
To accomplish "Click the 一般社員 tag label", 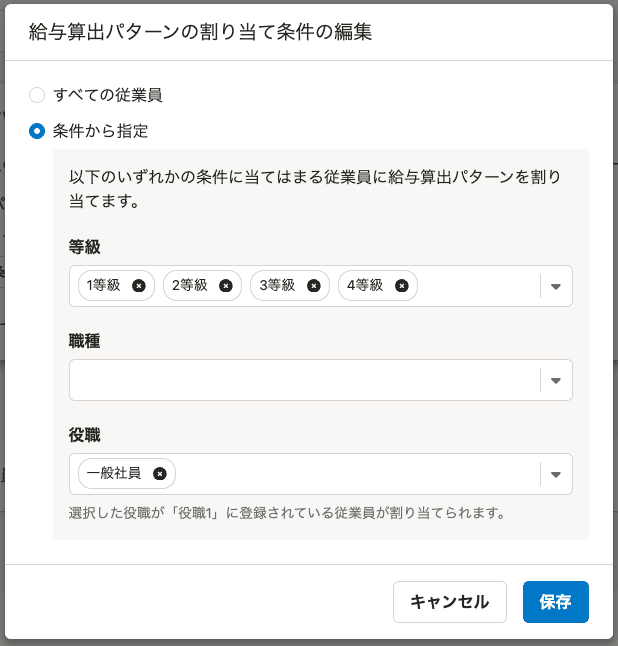I will point(114,474).
